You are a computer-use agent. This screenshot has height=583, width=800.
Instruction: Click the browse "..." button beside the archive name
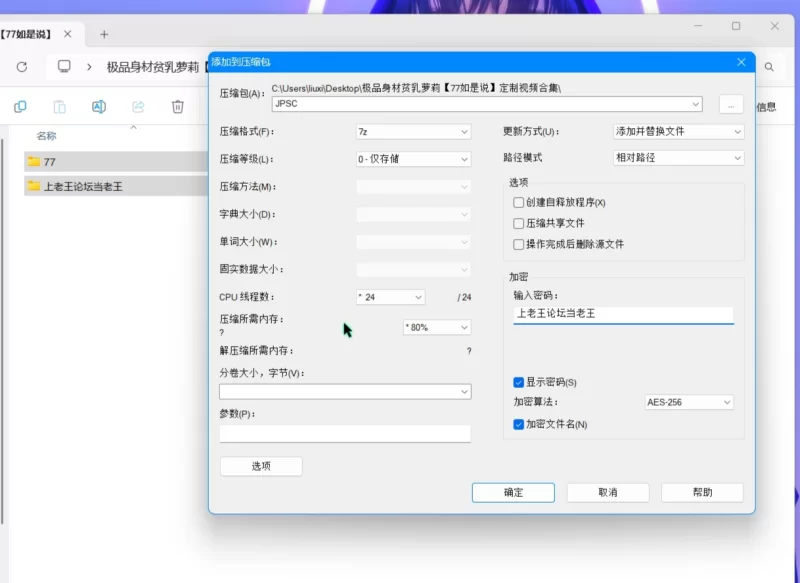coord(731,105)
